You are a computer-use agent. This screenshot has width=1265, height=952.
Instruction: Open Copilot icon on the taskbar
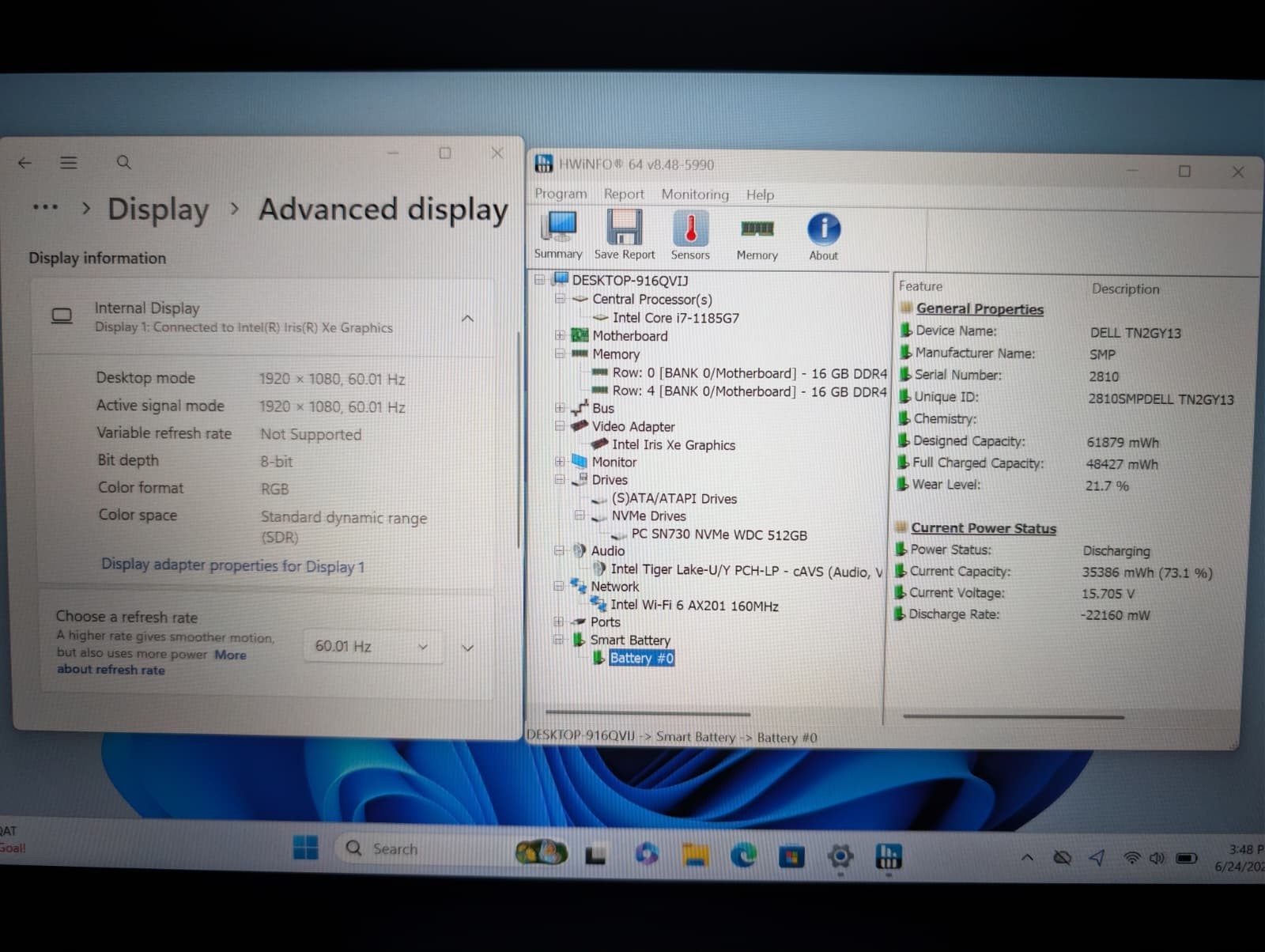[x=647, y=854]
